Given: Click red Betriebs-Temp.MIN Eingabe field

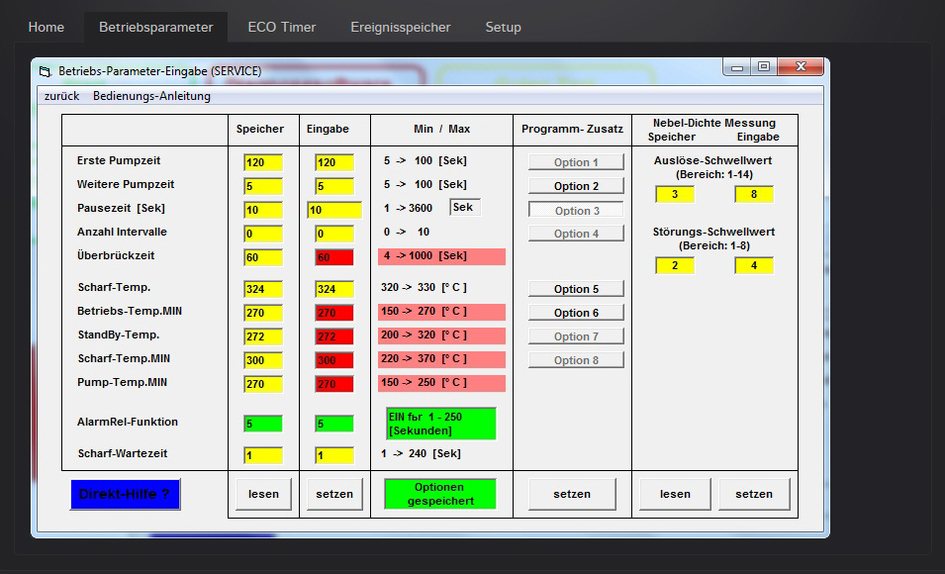Looking at the screenshot, I should tap(334, 313).
